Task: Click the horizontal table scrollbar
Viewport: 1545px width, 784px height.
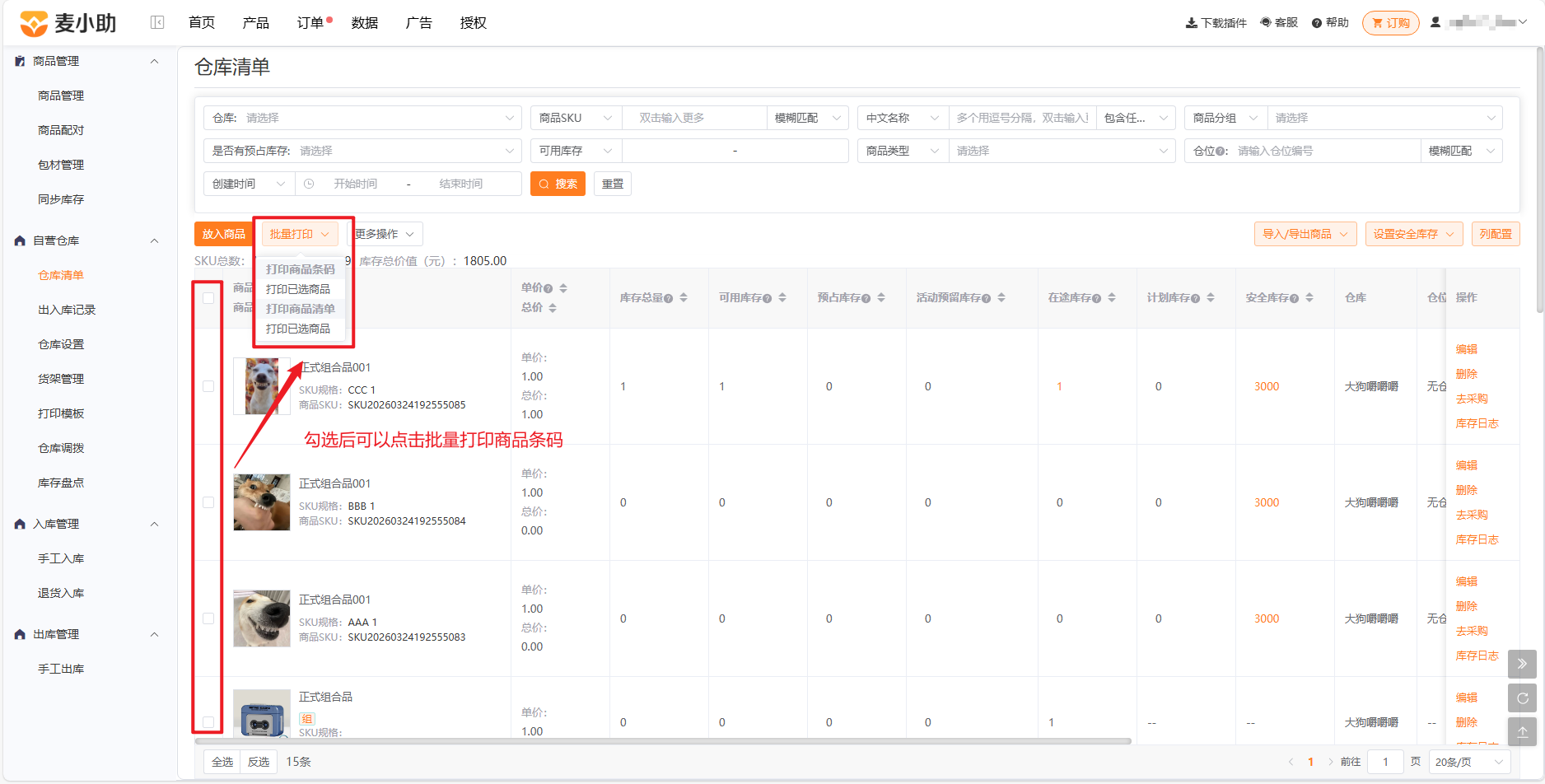Action: 663,741
